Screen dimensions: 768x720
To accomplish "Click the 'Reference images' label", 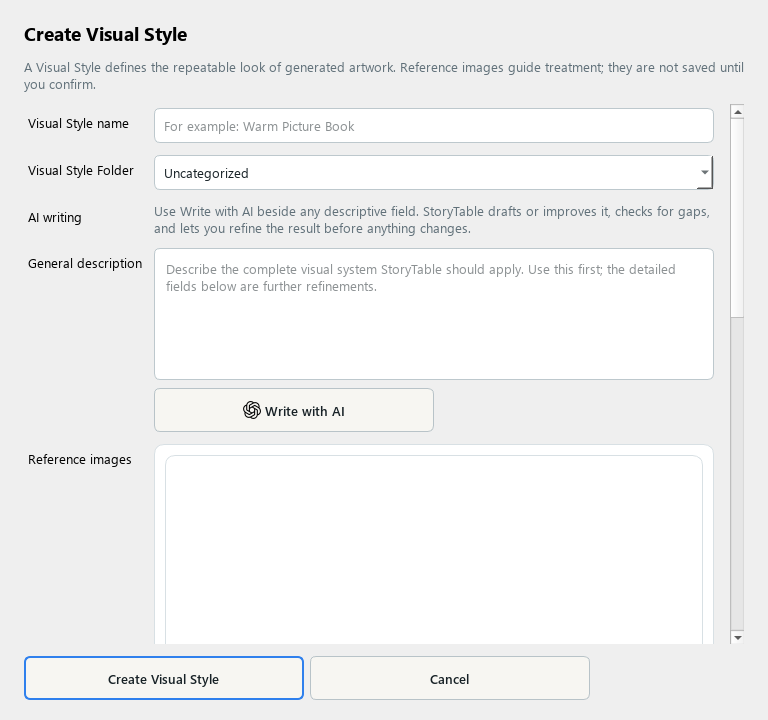I will [80, 459].
